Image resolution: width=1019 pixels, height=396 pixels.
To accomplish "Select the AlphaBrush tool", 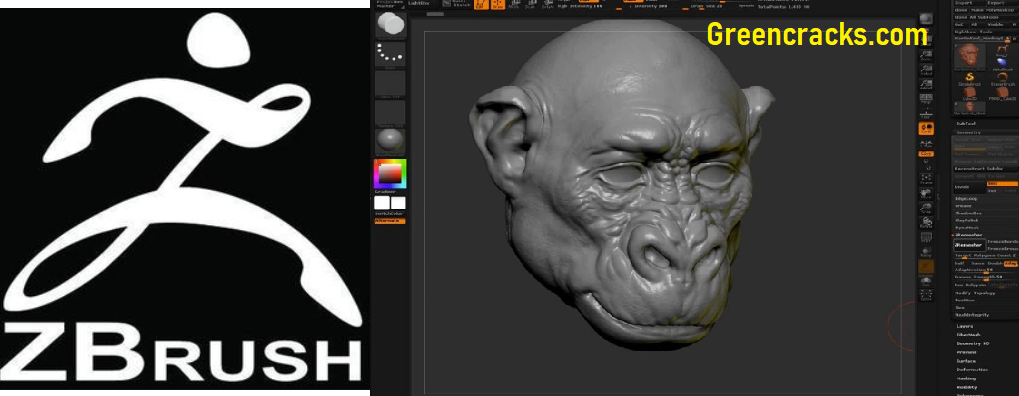I will click(1003, 62).
